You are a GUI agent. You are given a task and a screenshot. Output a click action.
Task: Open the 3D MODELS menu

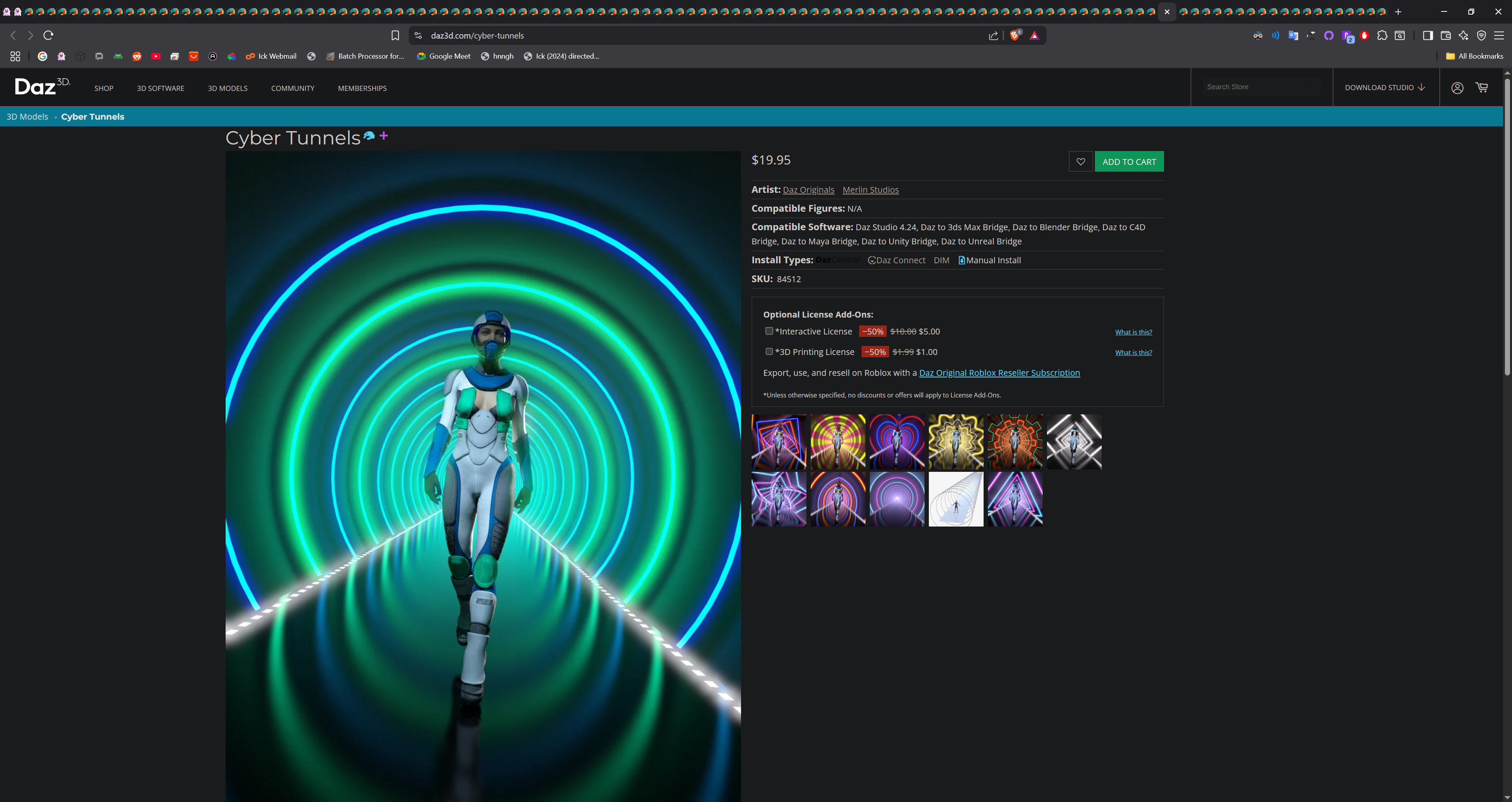tap(228, 88)
